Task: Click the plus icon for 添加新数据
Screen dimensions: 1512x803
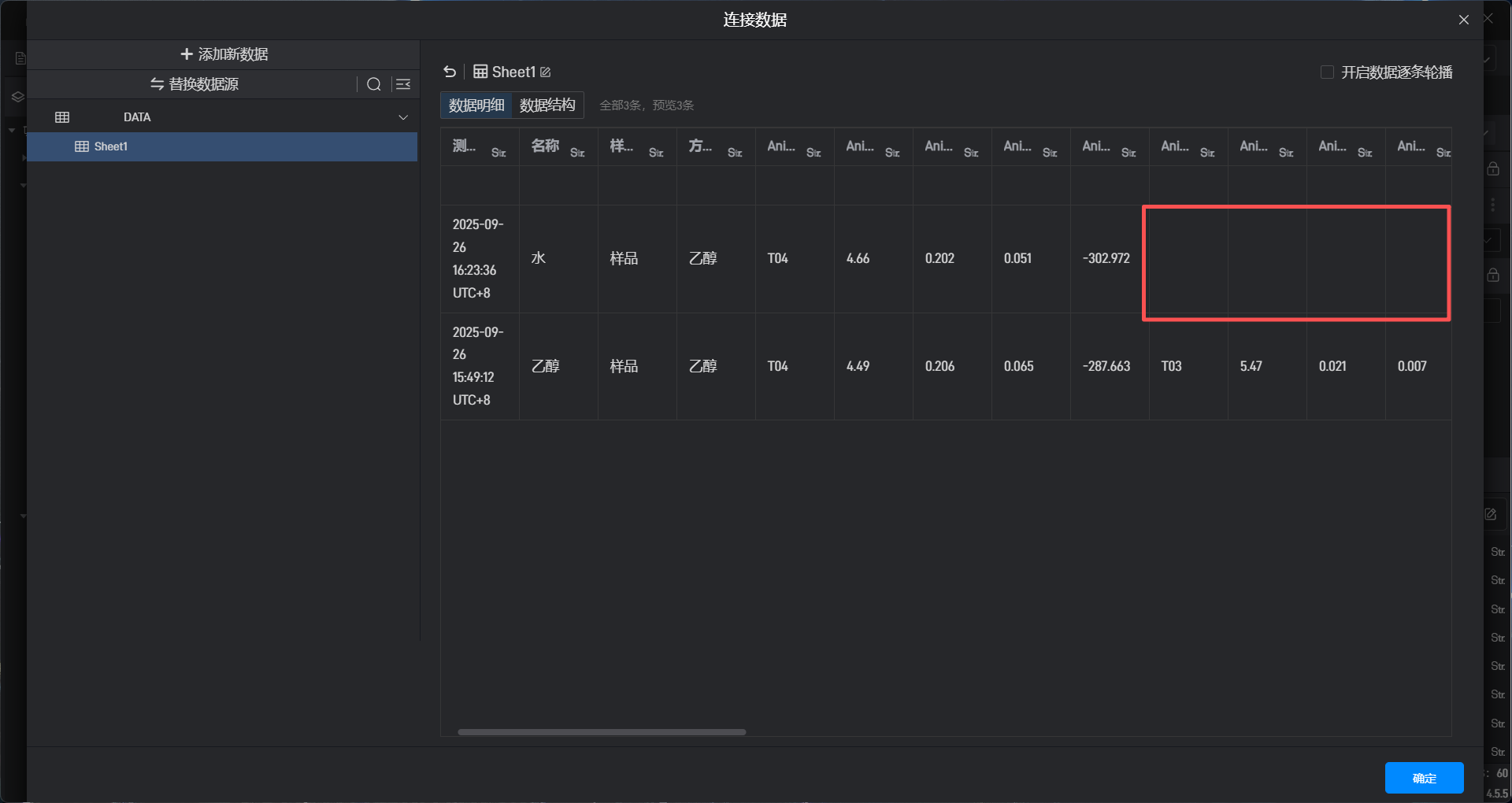Action: [x=187, y=54]
